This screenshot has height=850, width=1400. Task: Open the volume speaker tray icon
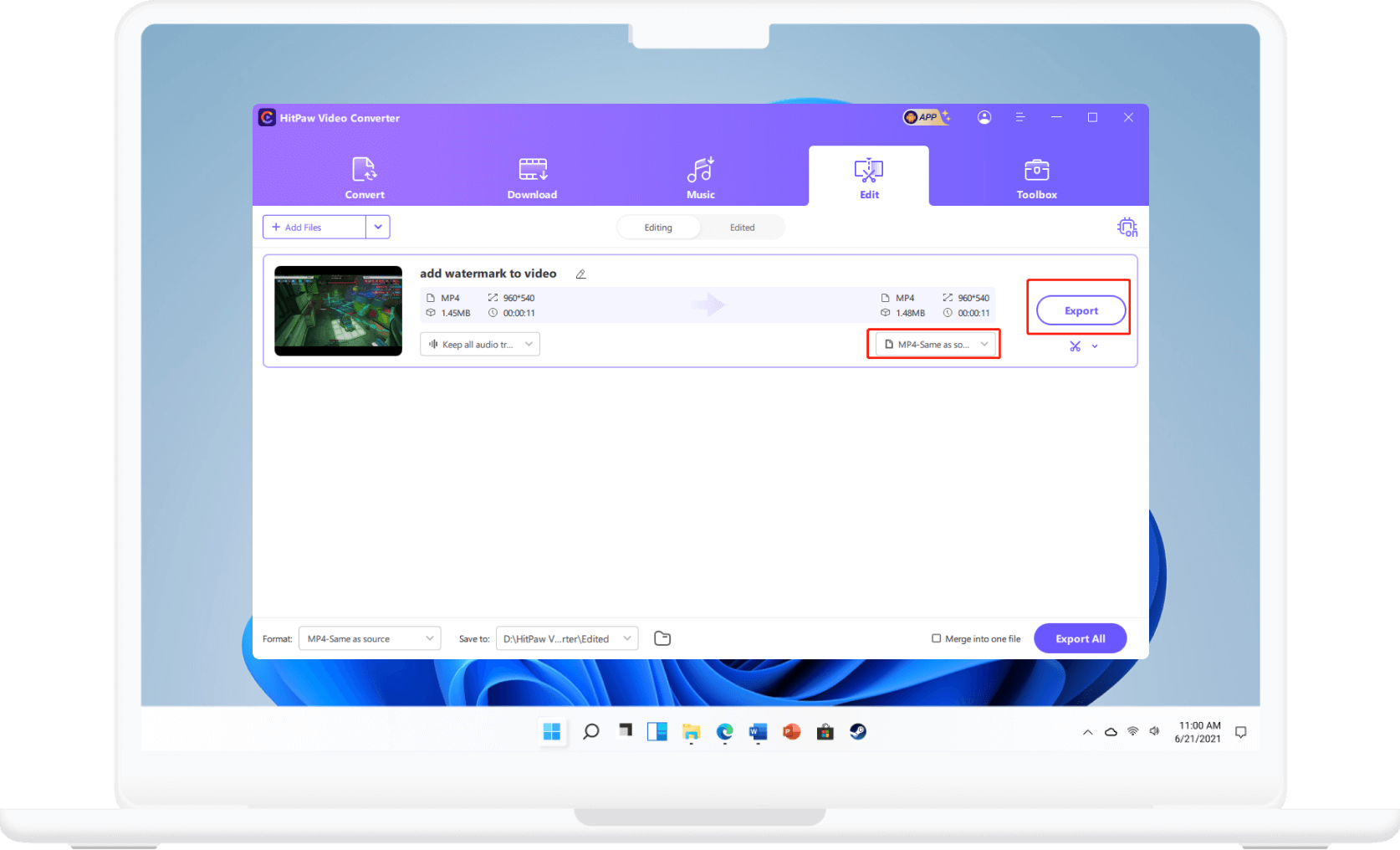(x=1154, y=731)
